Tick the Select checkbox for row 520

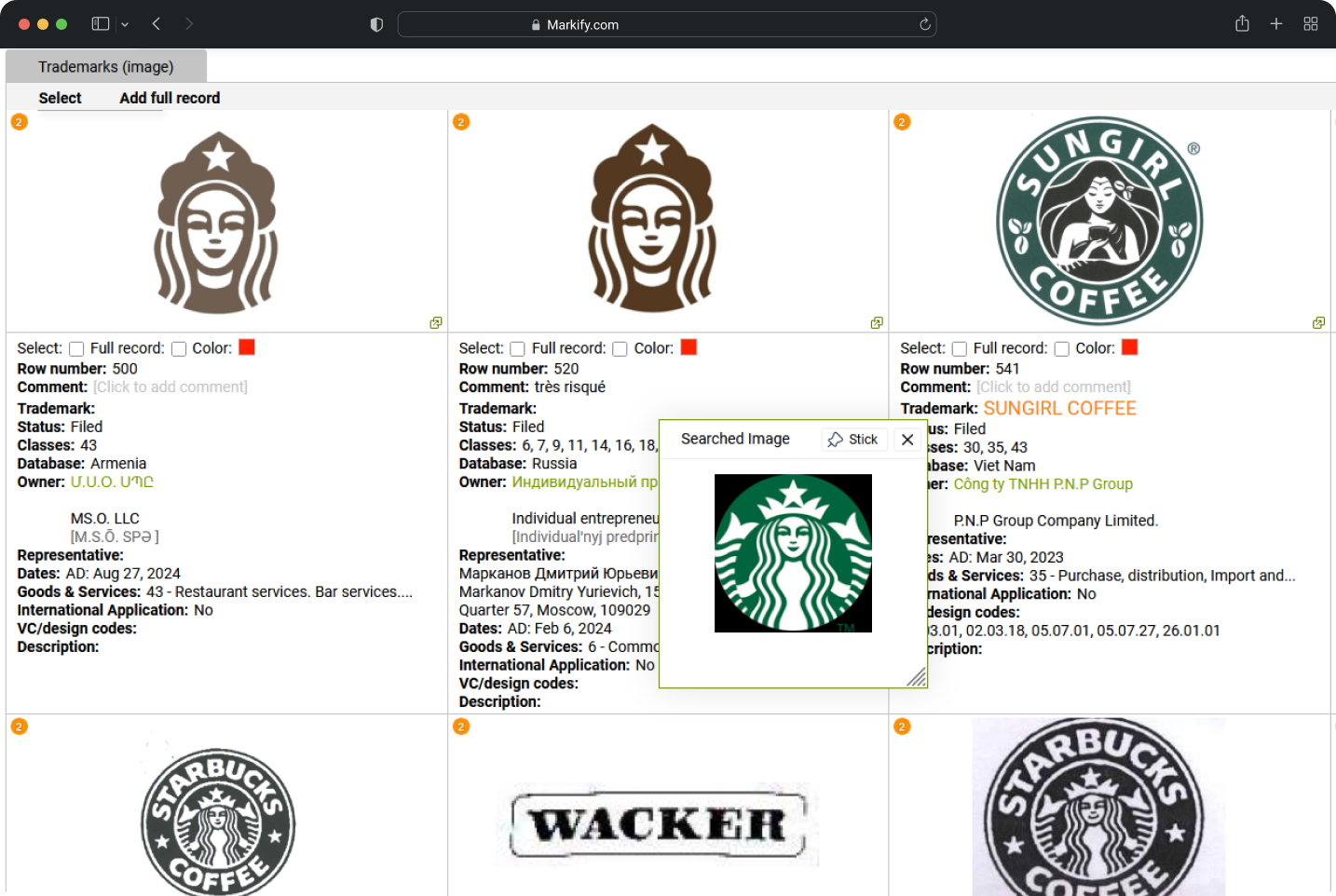(x=518, y=348)
